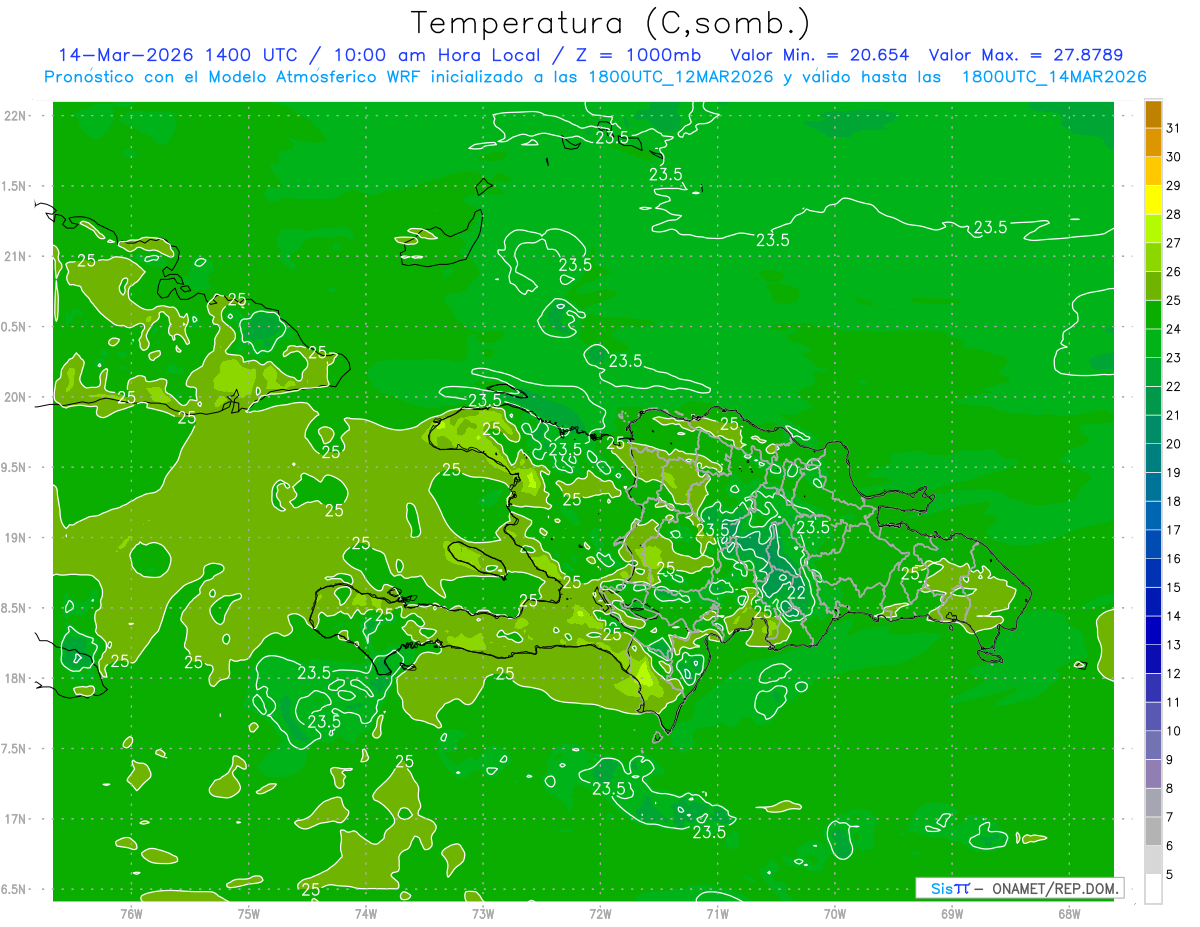Click the '22N' latitude axis label
The image size is (1200, 927).
pyautogui.click(x=15, y=116)
